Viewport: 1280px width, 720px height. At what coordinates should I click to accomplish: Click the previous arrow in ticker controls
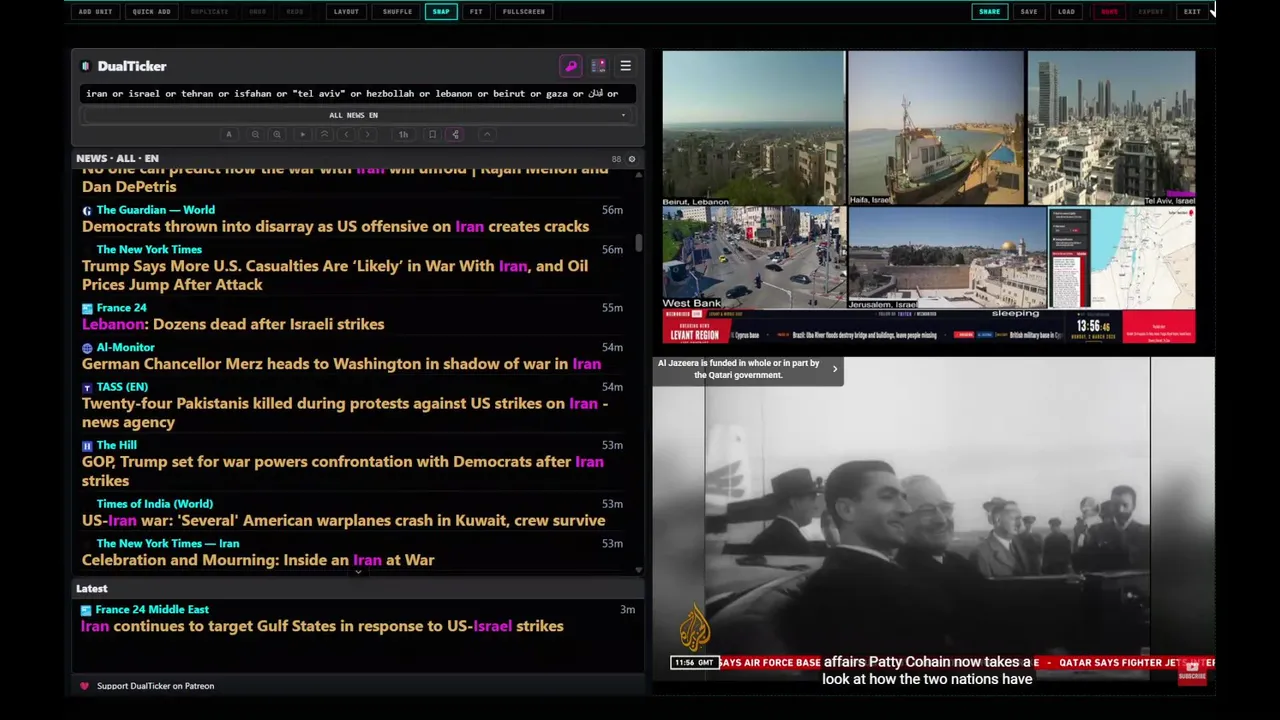pos(346,134)
